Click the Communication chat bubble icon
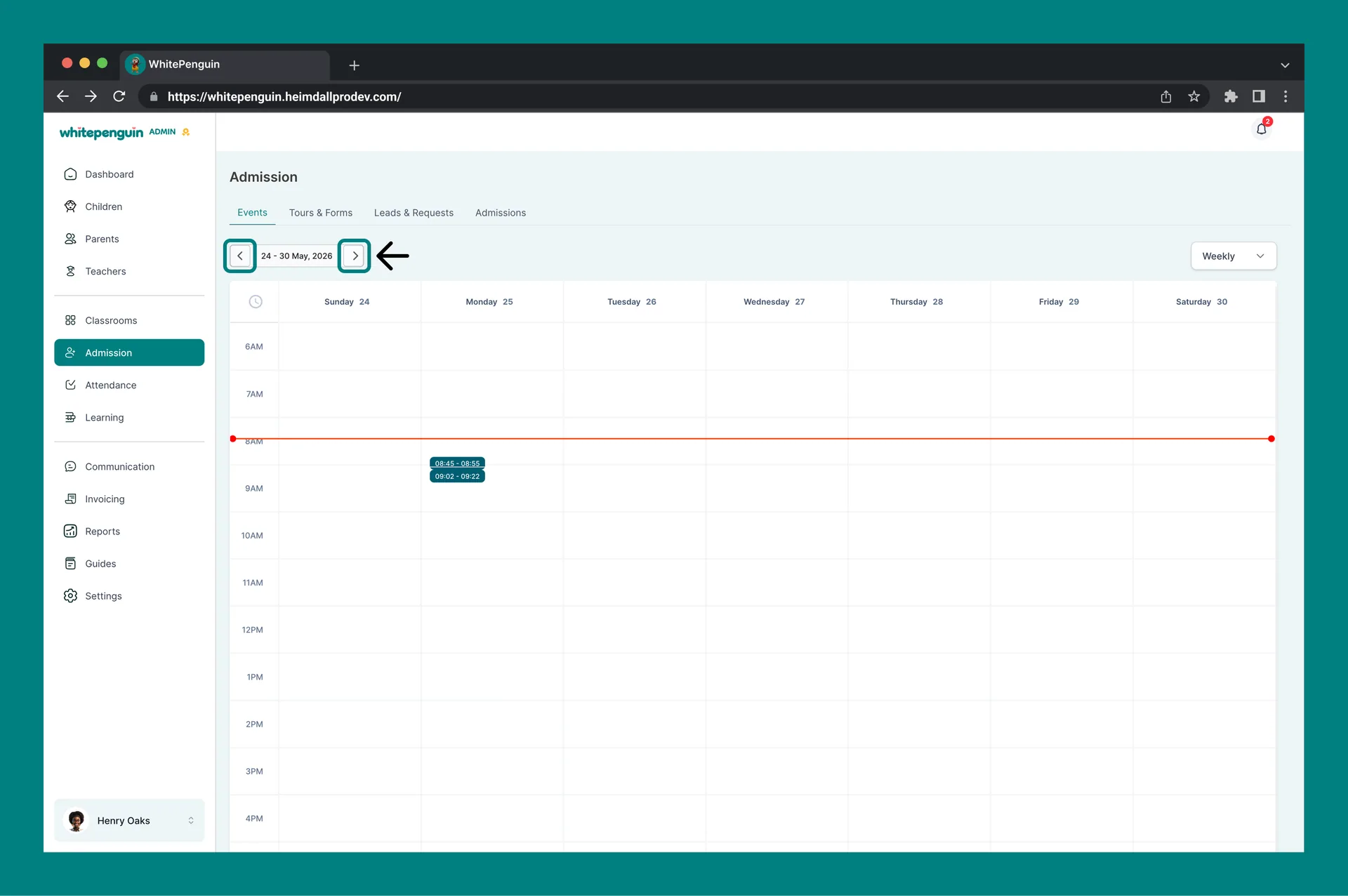 [70, 466]
